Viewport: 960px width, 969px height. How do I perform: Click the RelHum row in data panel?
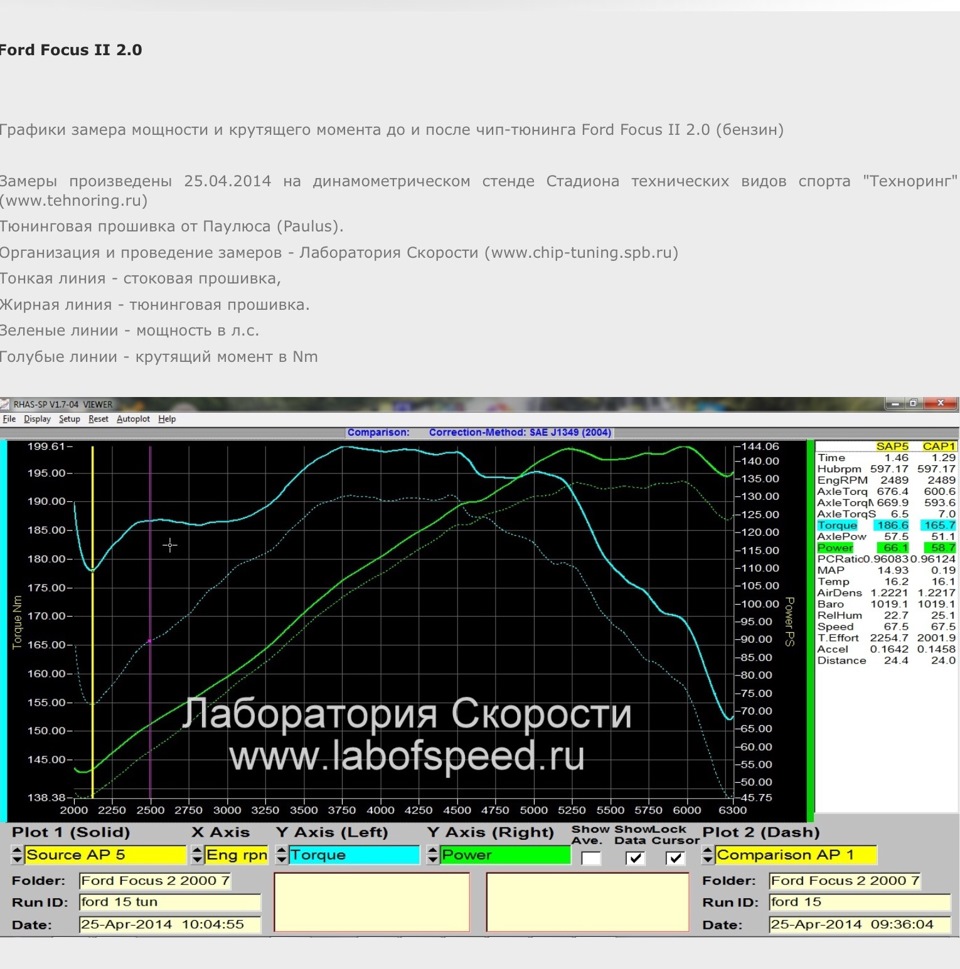point(886,616)
